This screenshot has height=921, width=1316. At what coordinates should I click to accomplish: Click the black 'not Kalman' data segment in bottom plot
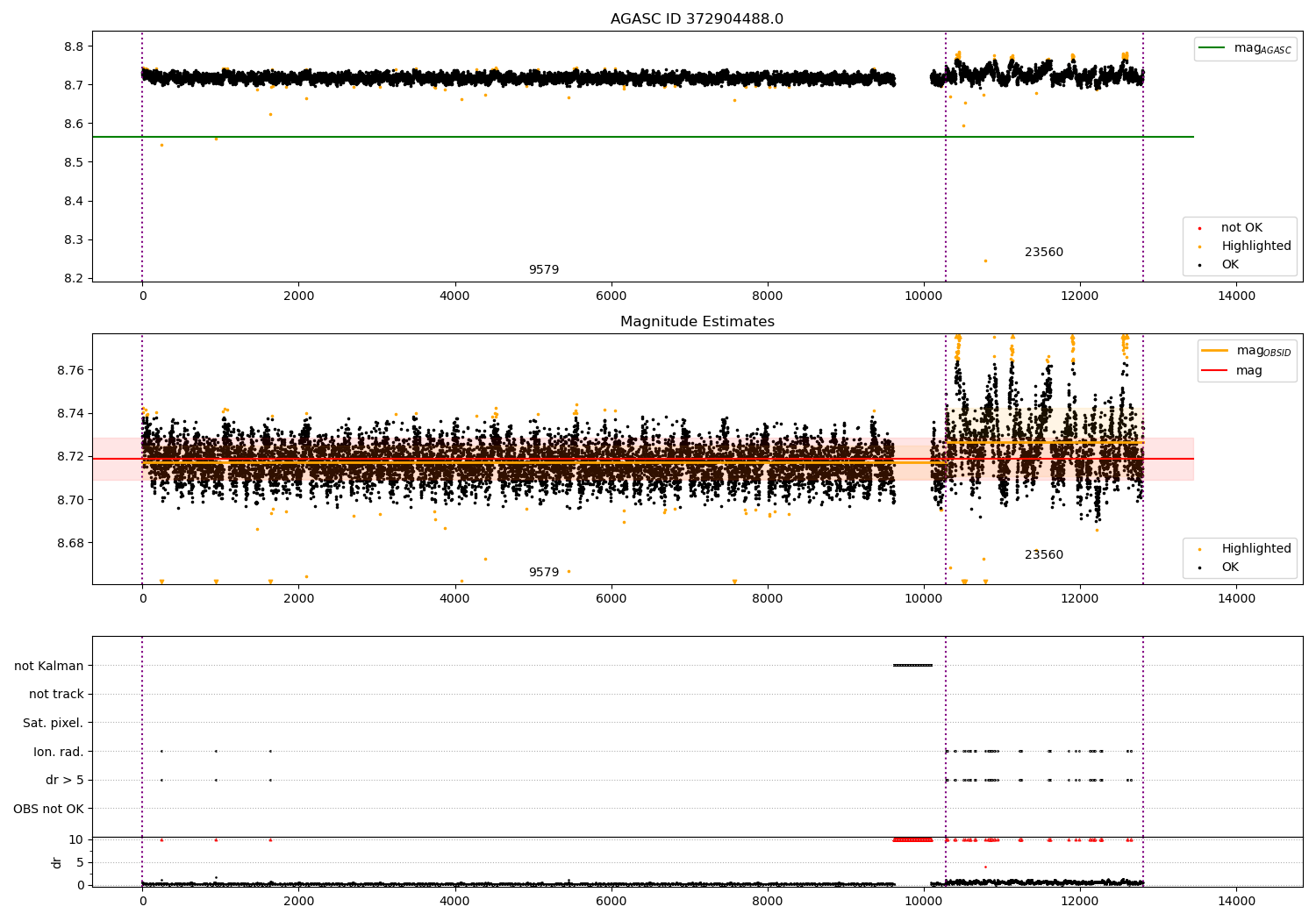click(912, 666)
